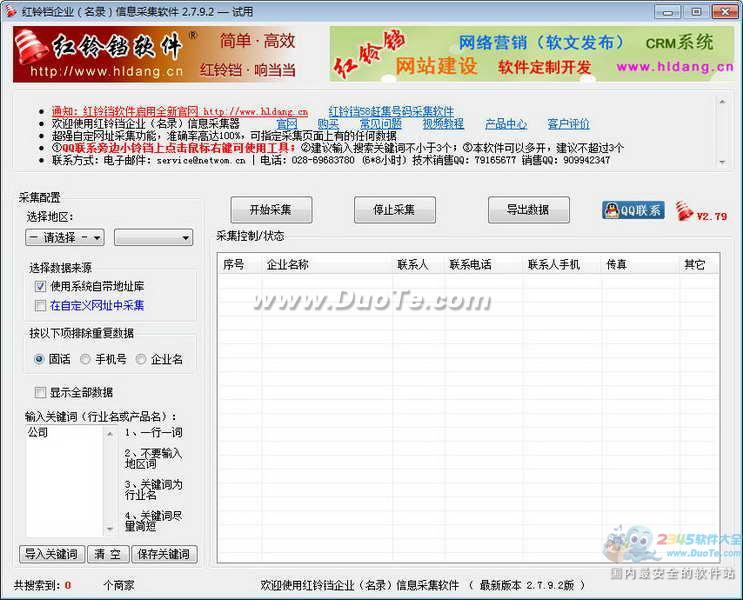Open the 客户评价 link
This screenshot has height=600, width=743.
569,124
